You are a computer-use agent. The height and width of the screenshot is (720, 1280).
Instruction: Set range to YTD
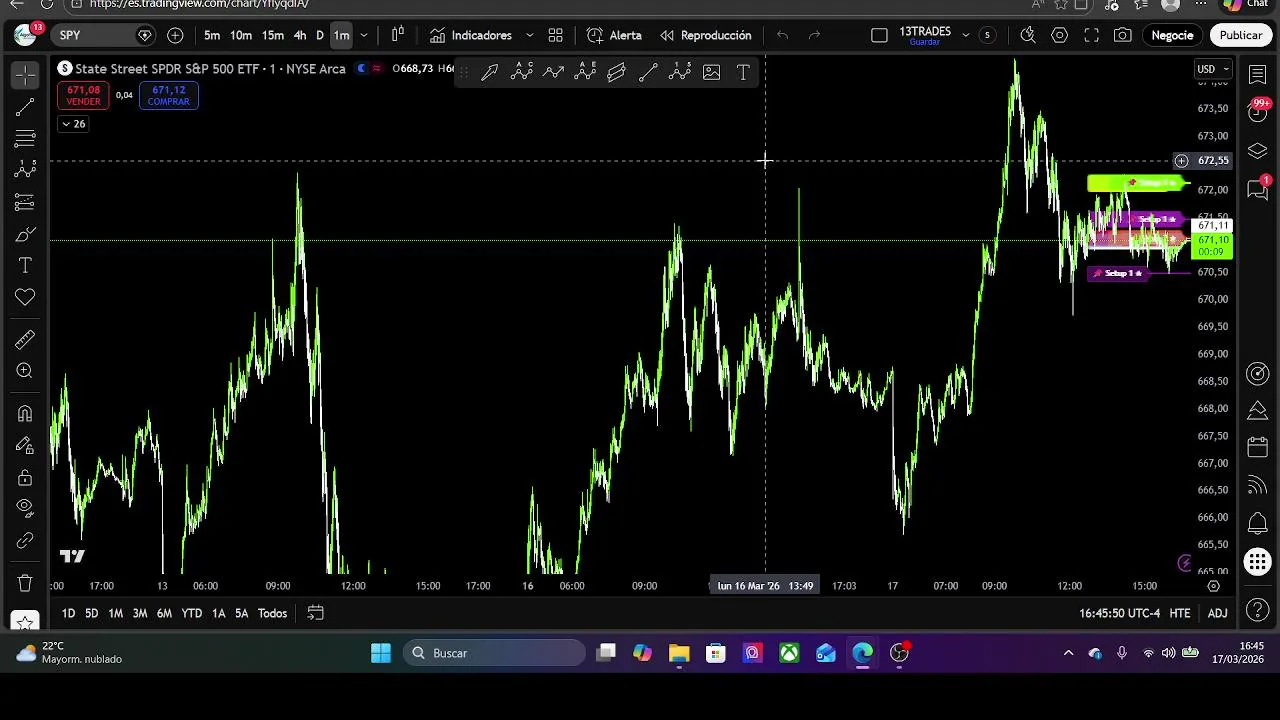(x=191, y=613)
